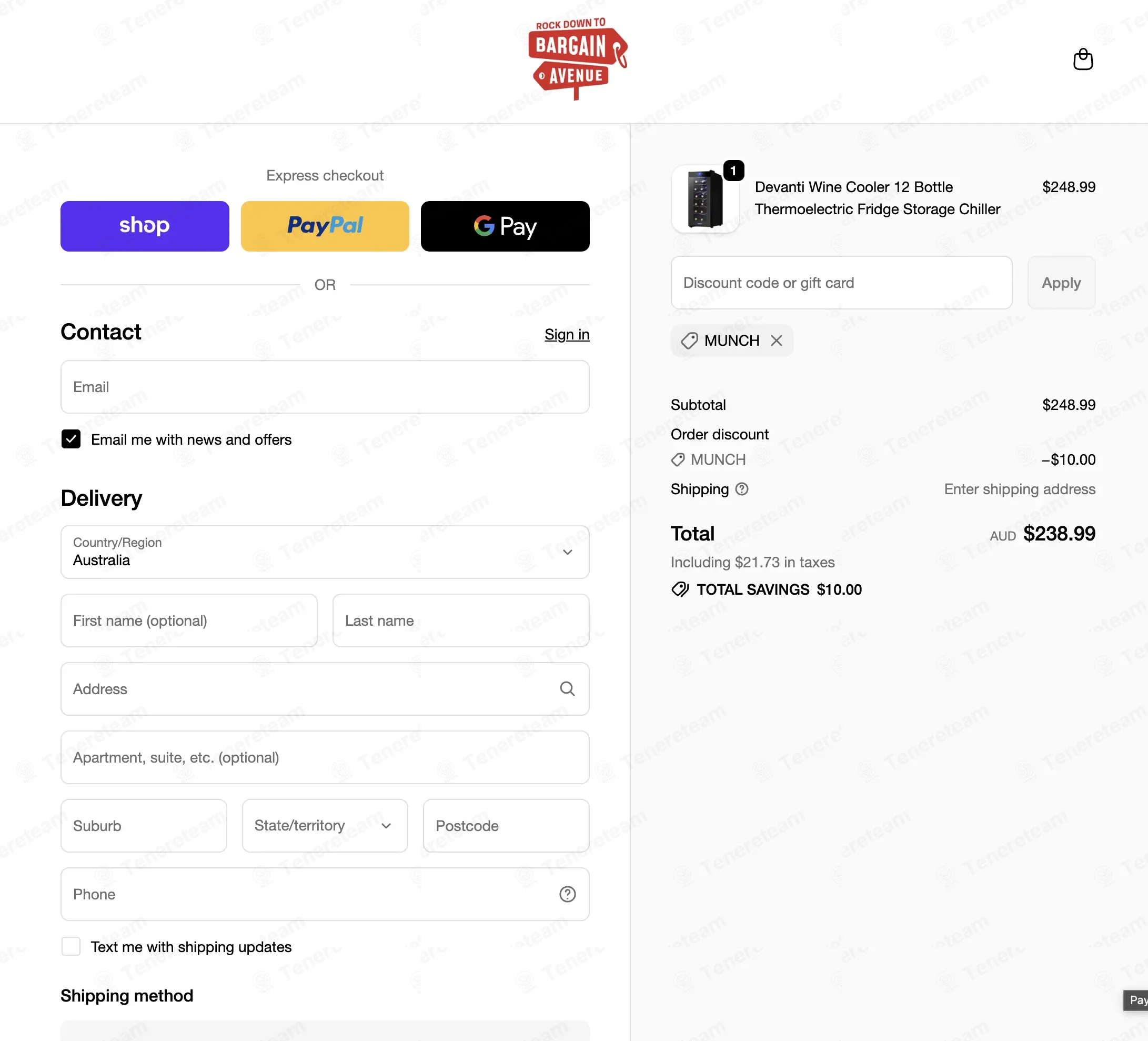Click the –$10.00 discount amount
Screen dimensions: 1148x1041
click(1068, 459)
